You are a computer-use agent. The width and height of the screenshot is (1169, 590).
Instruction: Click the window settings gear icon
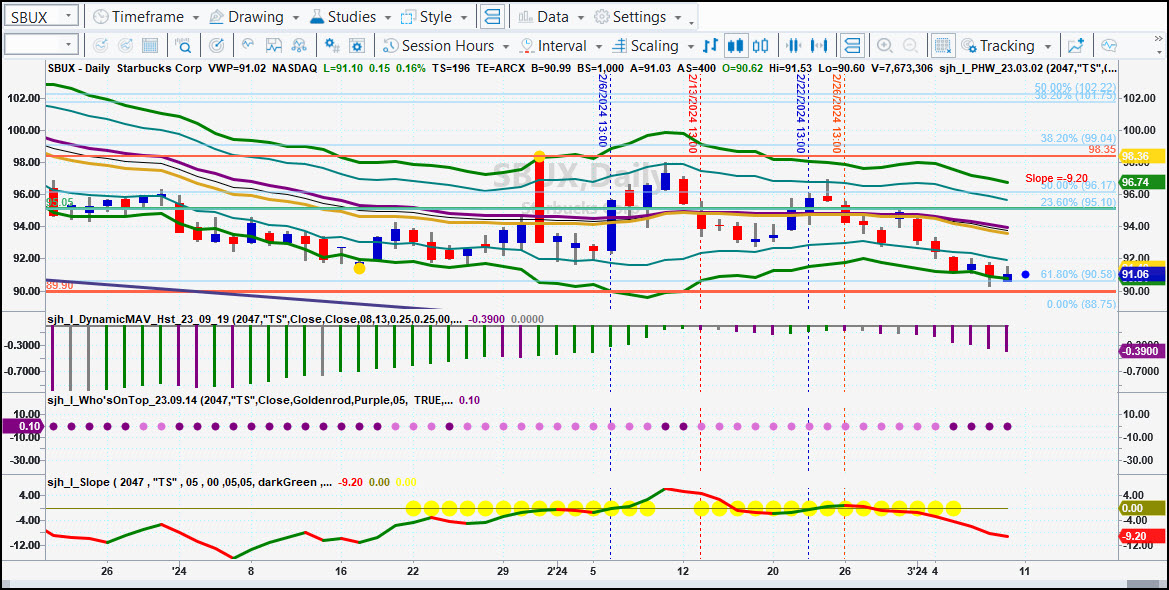[x=357, y=45]
